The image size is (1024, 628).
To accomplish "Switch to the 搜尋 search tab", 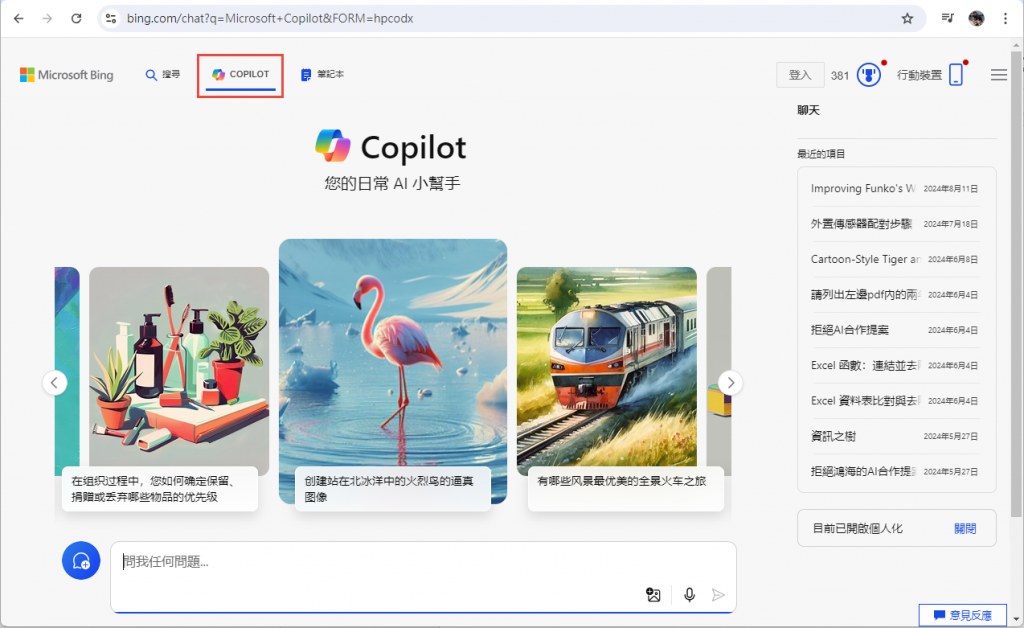I will (163, 74).
